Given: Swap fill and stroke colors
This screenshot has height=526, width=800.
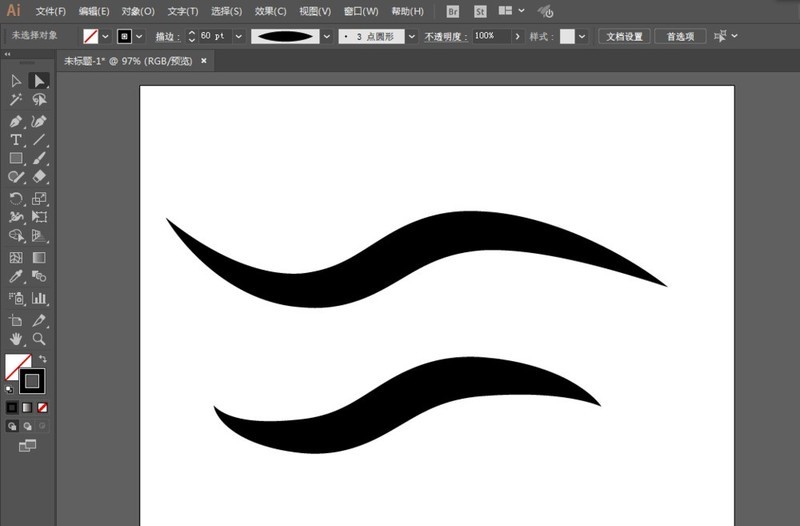Looking at the screenshot, I should 43,359.
